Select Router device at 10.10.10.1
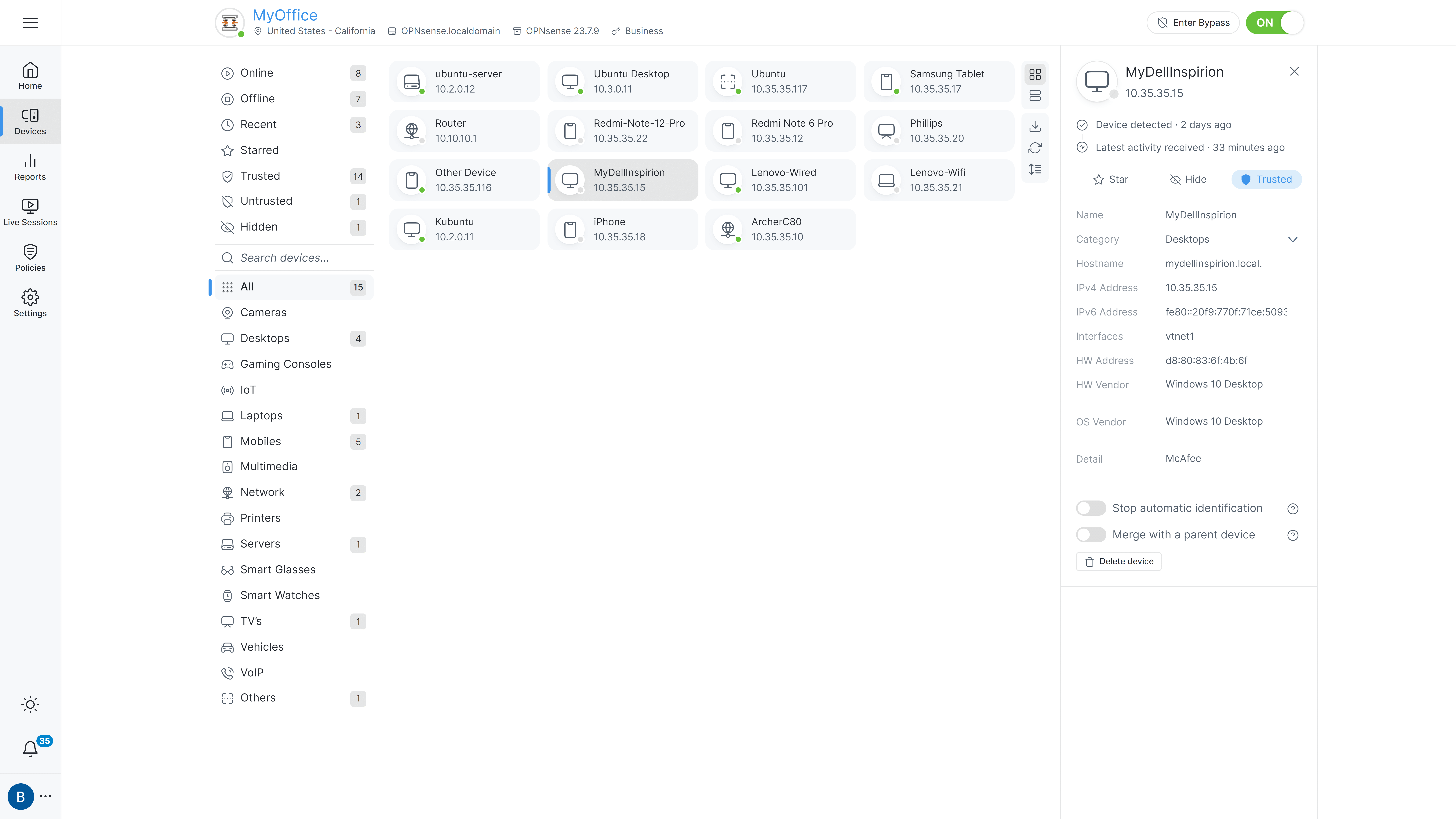1456x819 pixels. click(464, 131)
